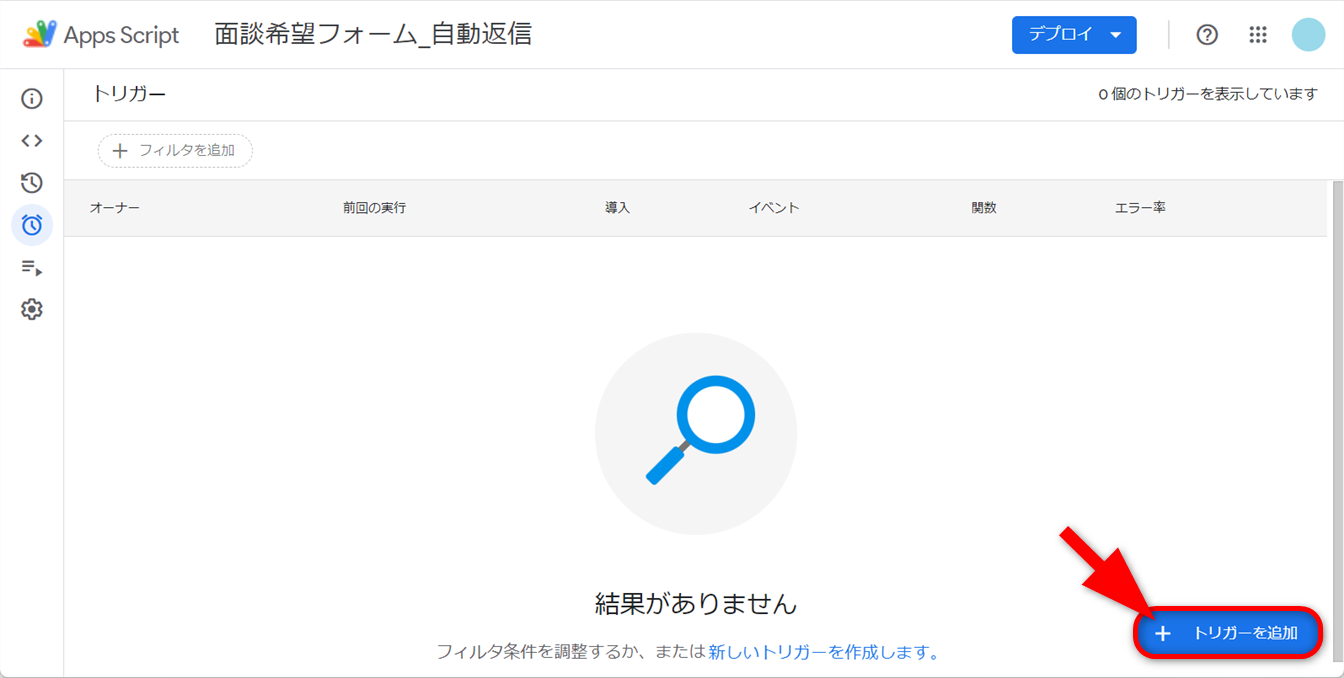Screen dimensions: 1344x678
Task: Click the オーナー column header
Action: 115,208
